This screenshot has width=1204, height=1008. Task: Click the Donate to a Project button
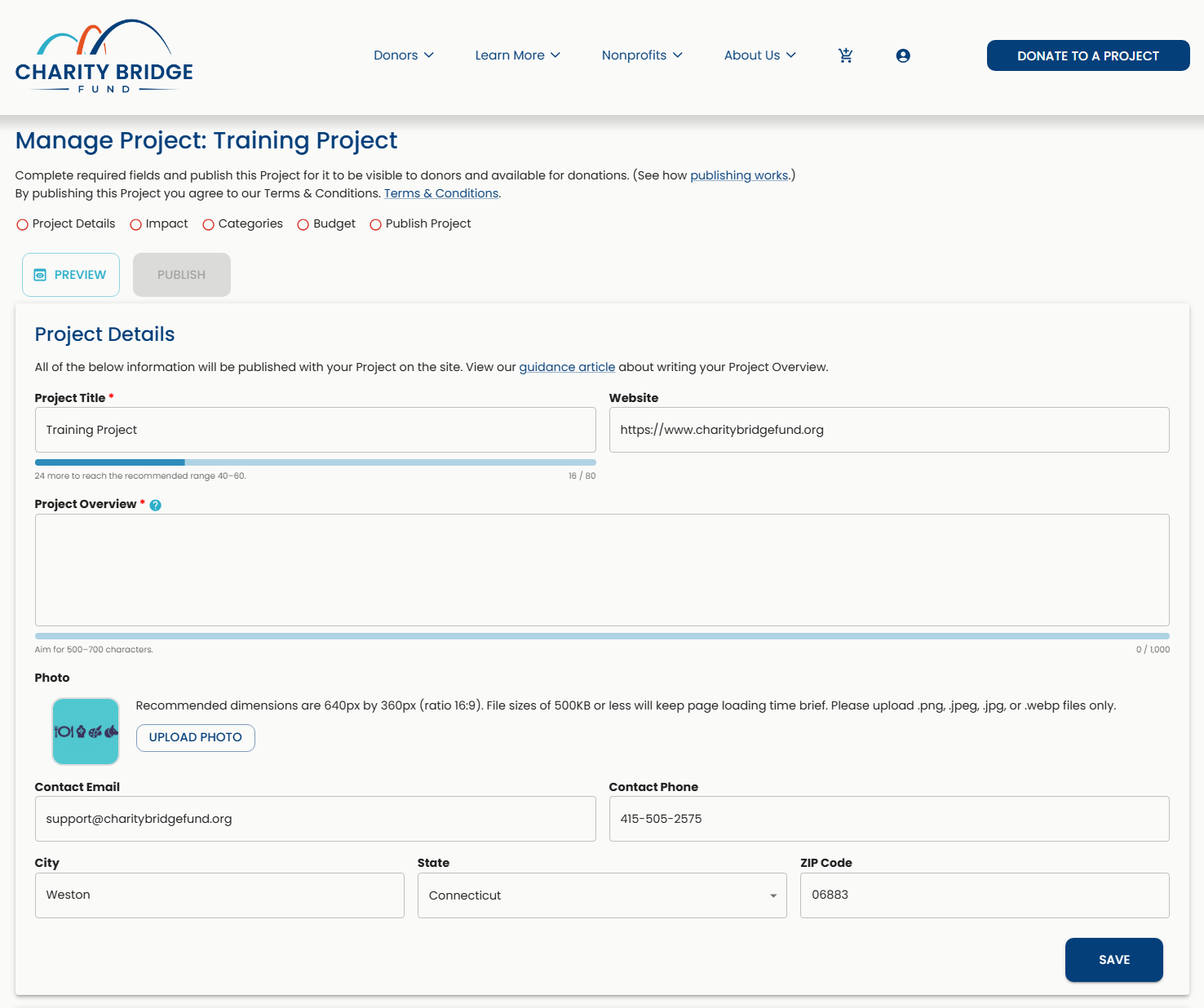click(x=1088, y=55)
